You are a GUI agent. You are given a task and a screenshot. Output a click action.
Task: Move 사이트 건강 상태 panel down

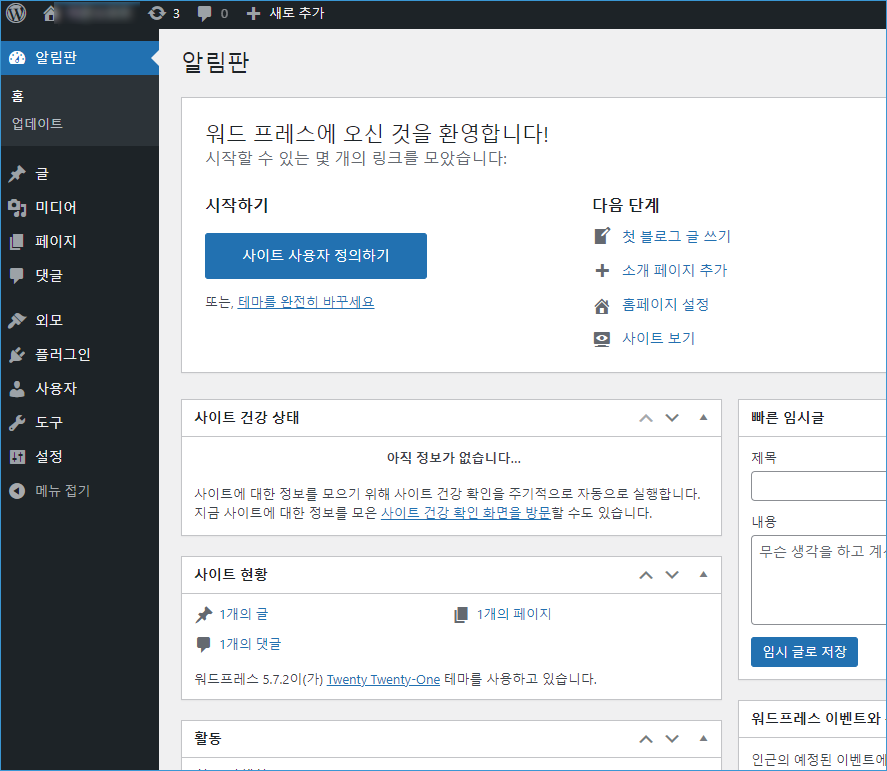pyautogui.click(x=672, y=418)
